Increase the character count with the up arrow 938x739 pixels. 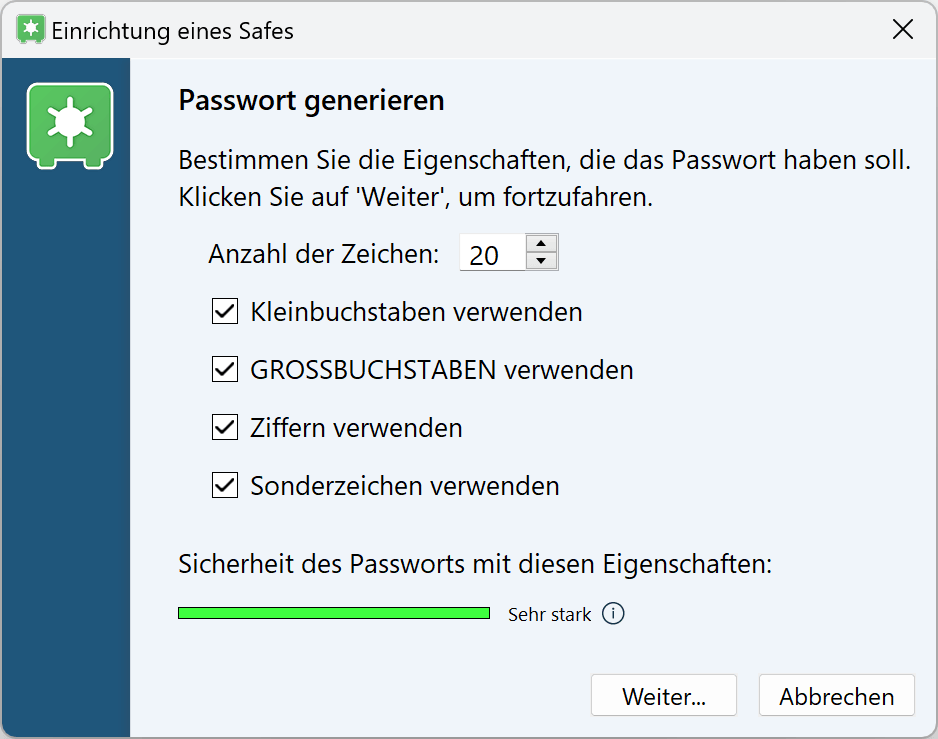coord(540,245)
